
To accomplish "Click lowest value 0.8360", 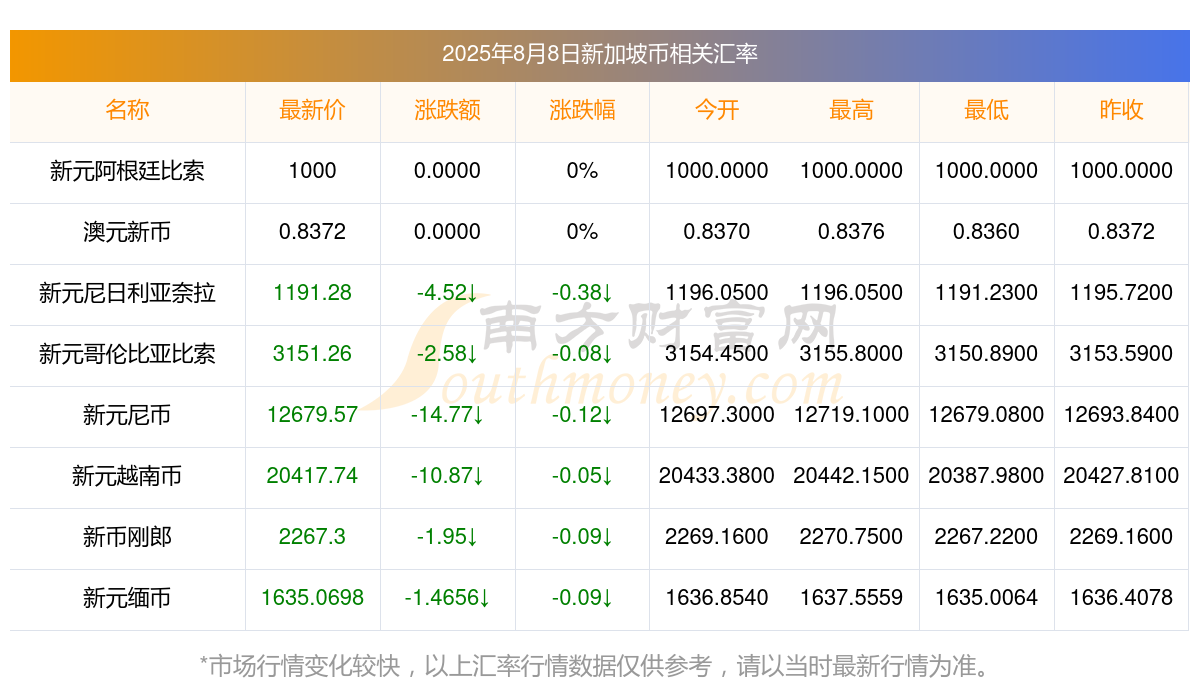I will 986,232.
